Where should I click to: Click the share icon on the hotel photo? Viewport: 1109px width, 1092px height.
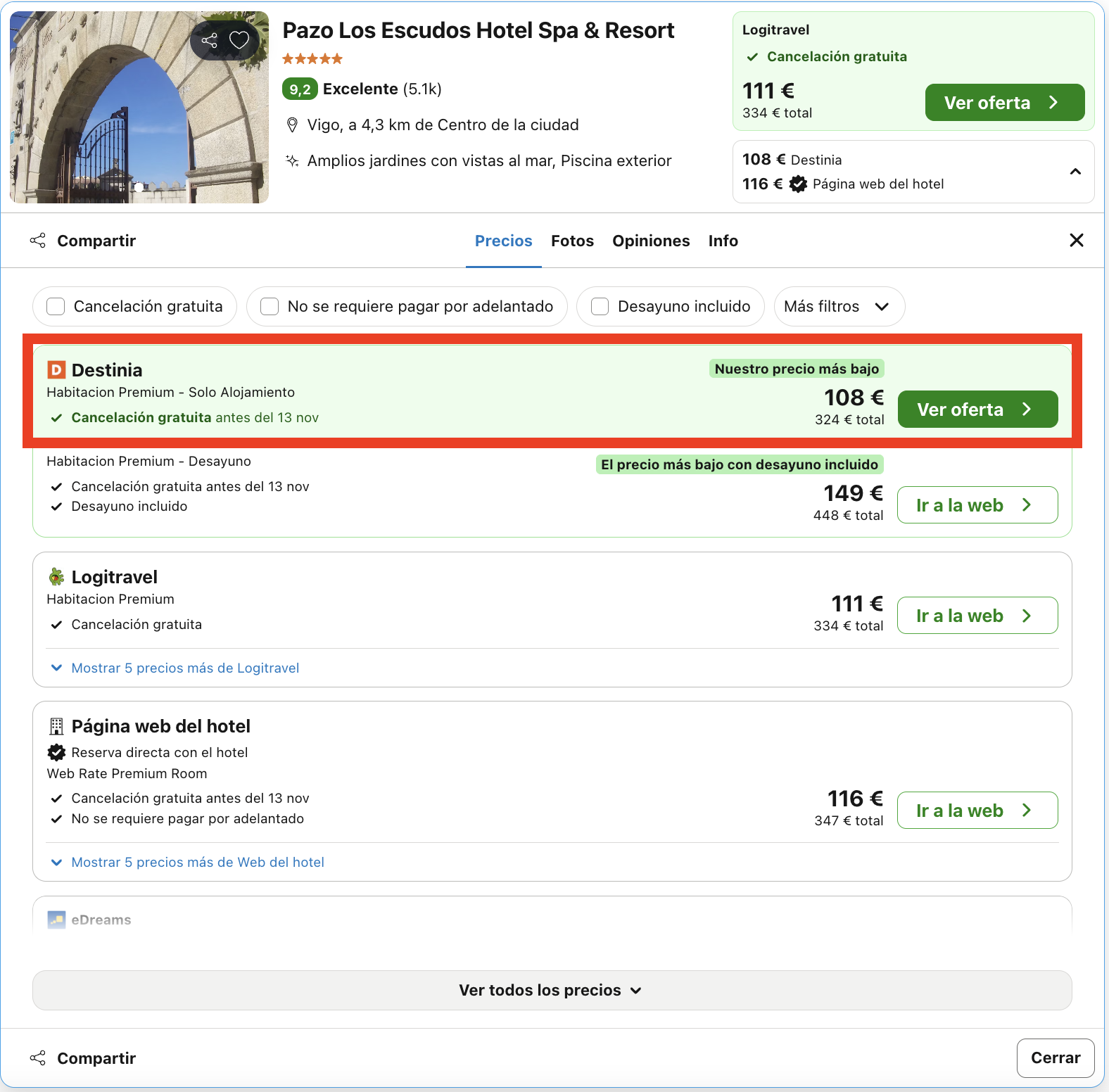pos(209,40)
